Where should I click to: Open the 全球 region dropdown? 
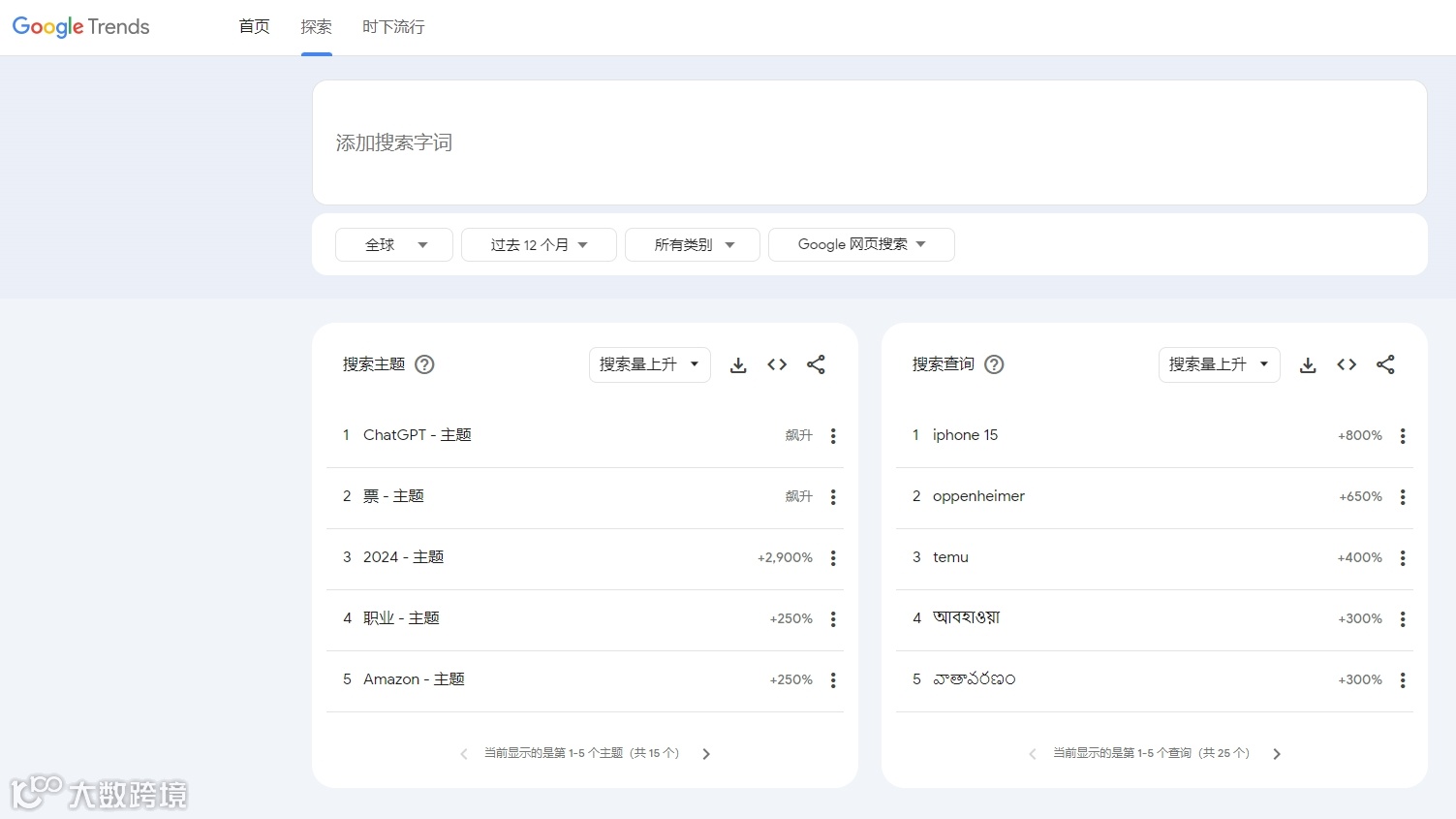(394, 245)
